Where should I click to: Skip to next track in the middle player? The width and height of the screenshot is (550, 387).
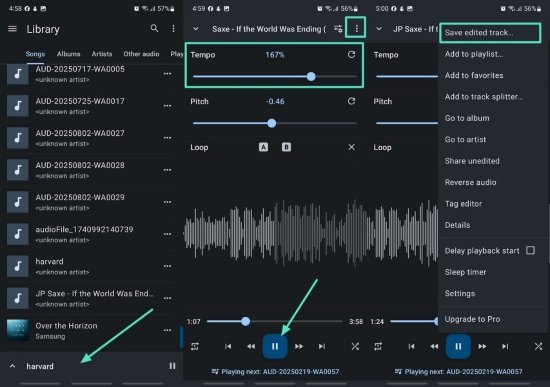click(x=322, y=347)
